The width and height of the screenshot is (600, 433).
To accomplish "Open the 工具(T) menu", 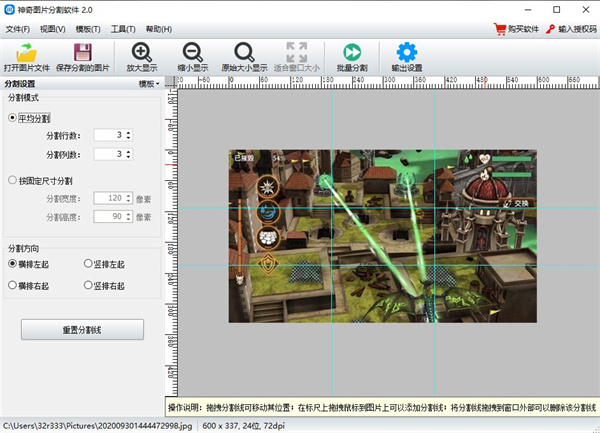I will 123,29.
